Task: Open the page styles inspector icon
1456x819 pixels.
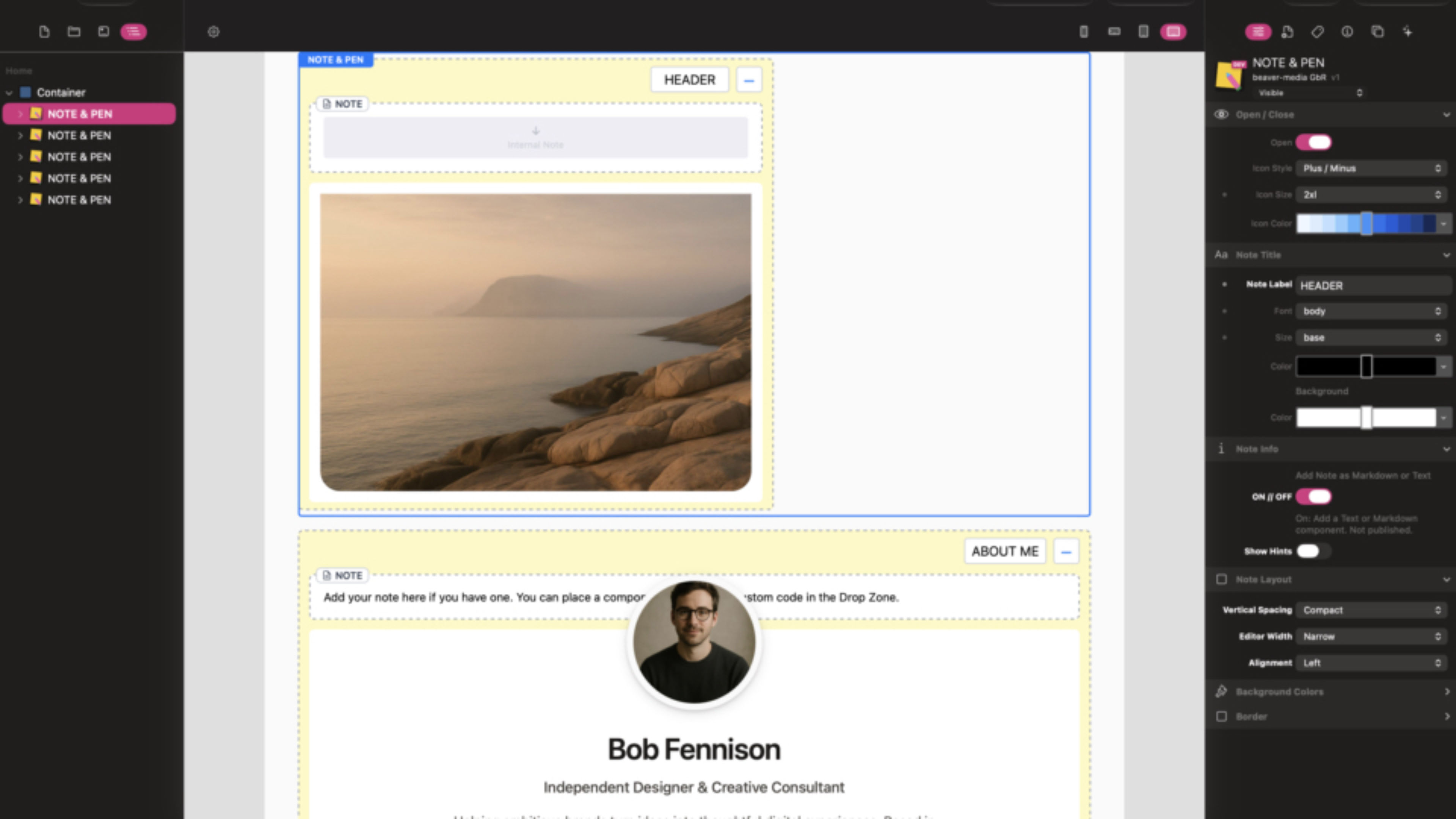Action: click(1288, 31)
